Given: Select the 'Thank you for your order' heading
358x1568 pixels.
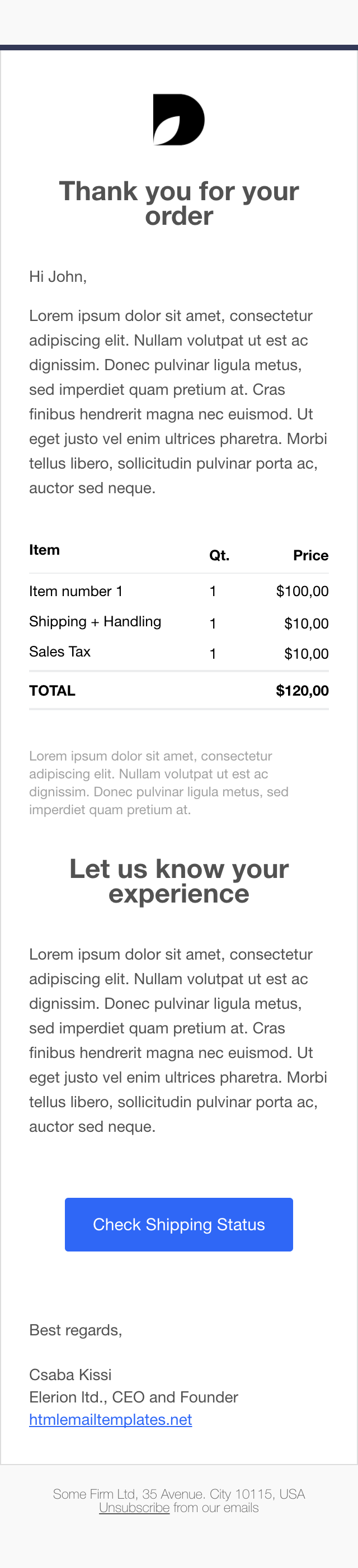Looking at the screenshot, I should 179,204.
